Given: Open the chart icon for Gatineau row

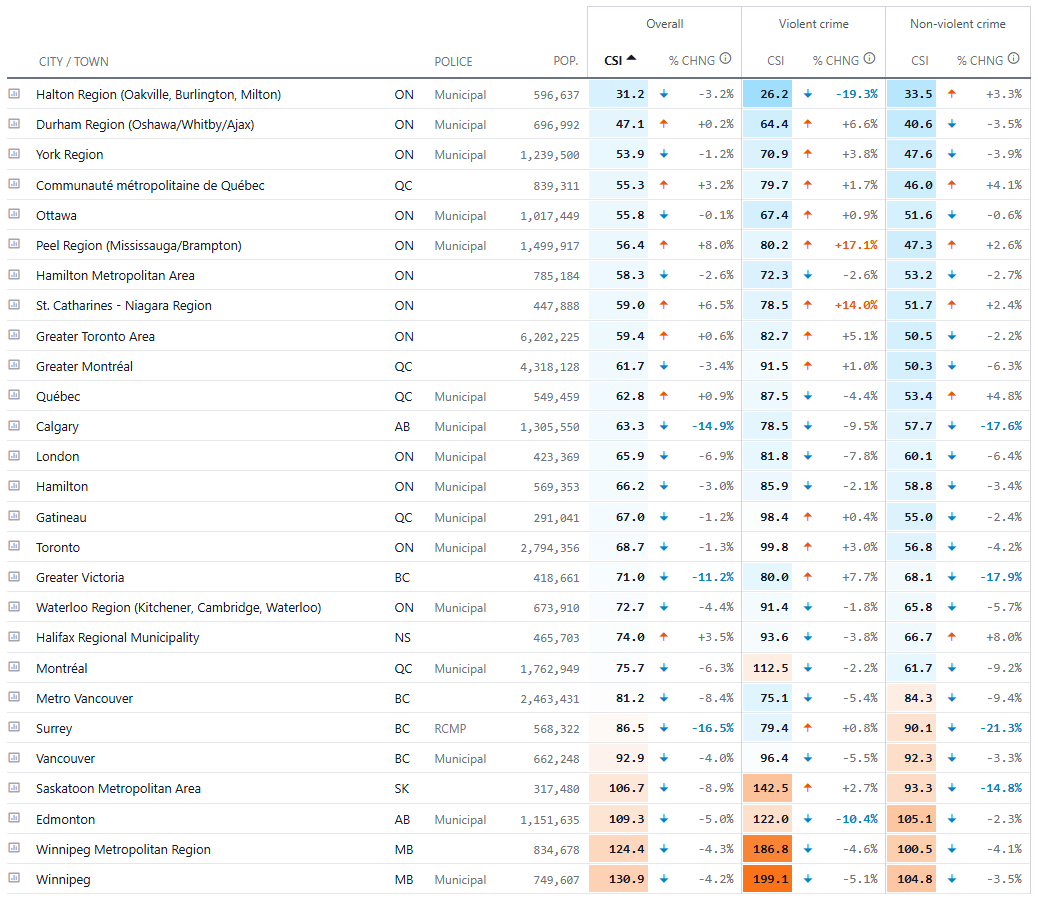Looking at the screenshot, I should [x=14, y=516].
